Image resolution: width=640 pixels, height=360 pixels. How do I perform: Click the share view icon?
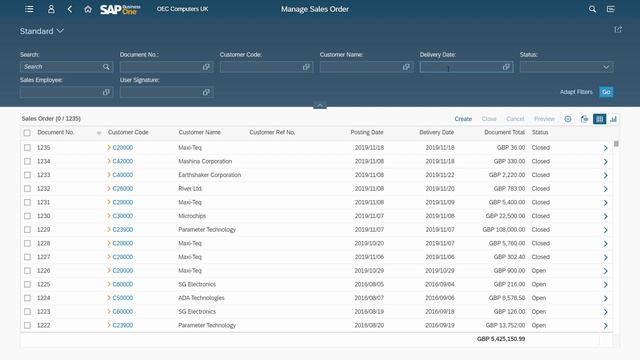(618, 30)
